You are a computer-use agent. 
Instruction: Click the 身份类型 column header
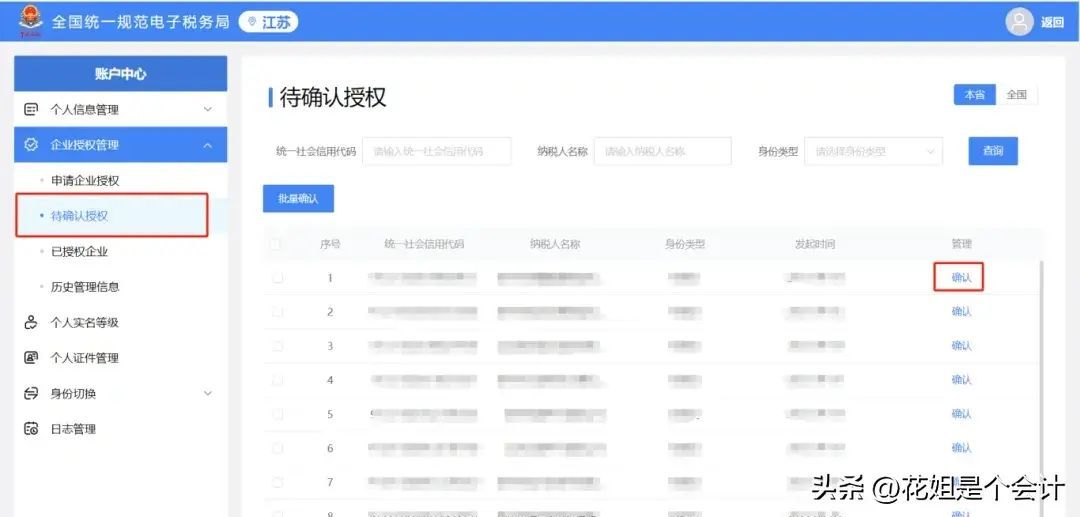[685, 244]
